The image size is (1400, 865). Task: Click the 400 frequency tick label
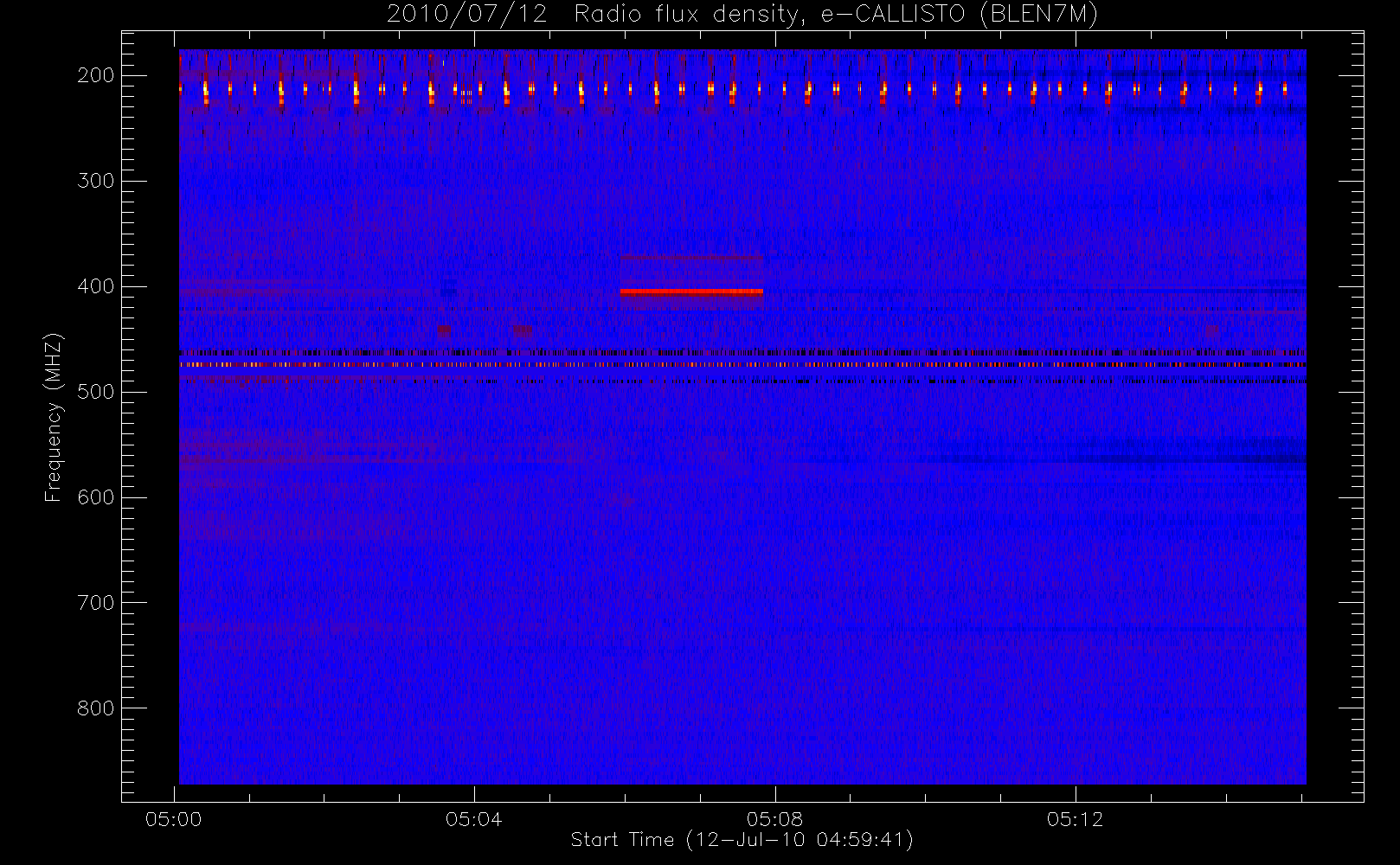96,286
